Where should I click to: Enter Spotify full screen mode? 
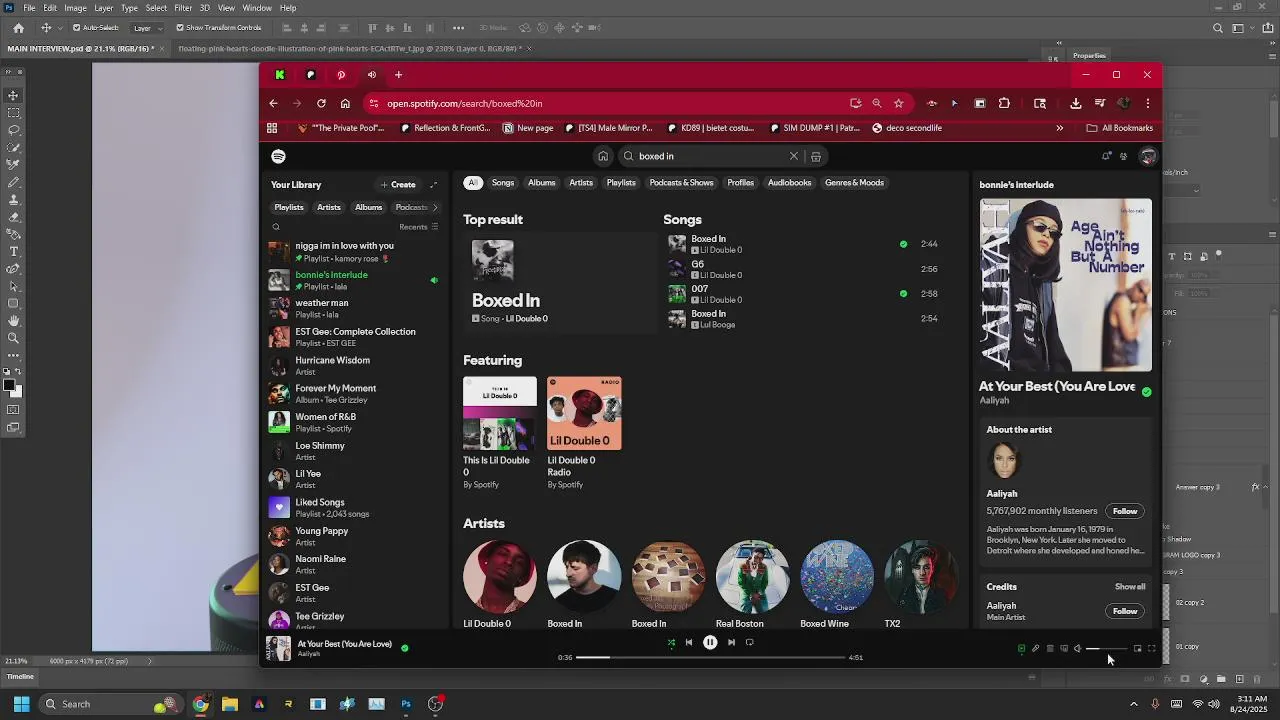[x=1152, y=648]
